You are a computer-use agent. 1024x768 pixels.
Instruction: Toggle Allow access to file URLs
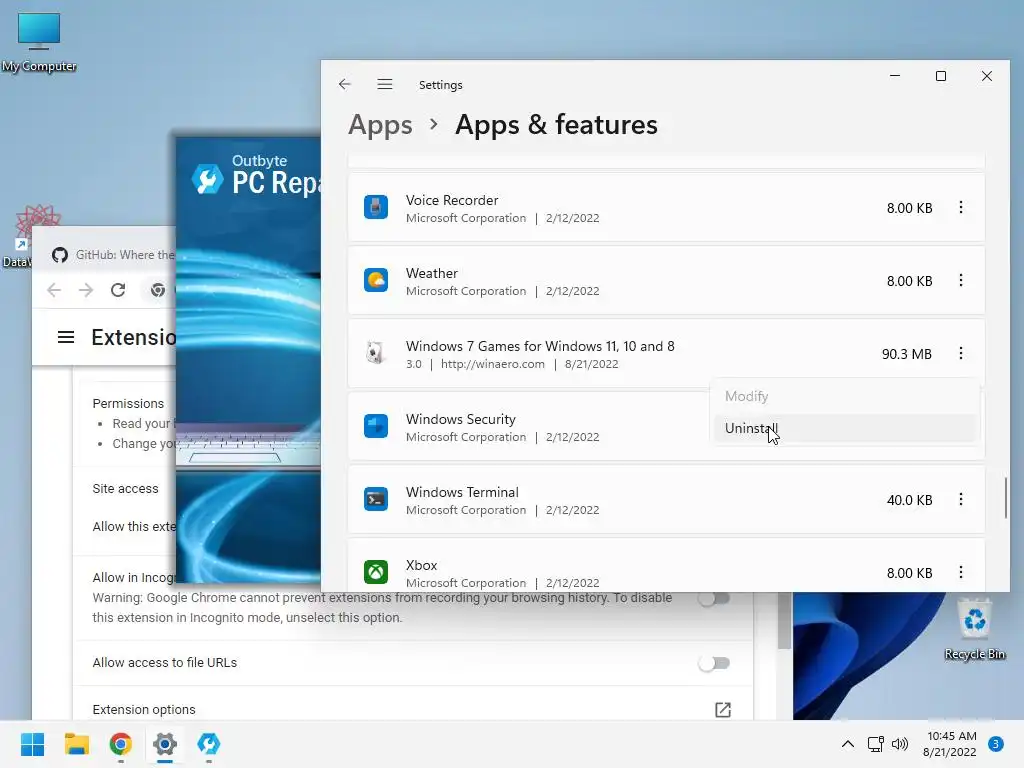coord(714,664)
